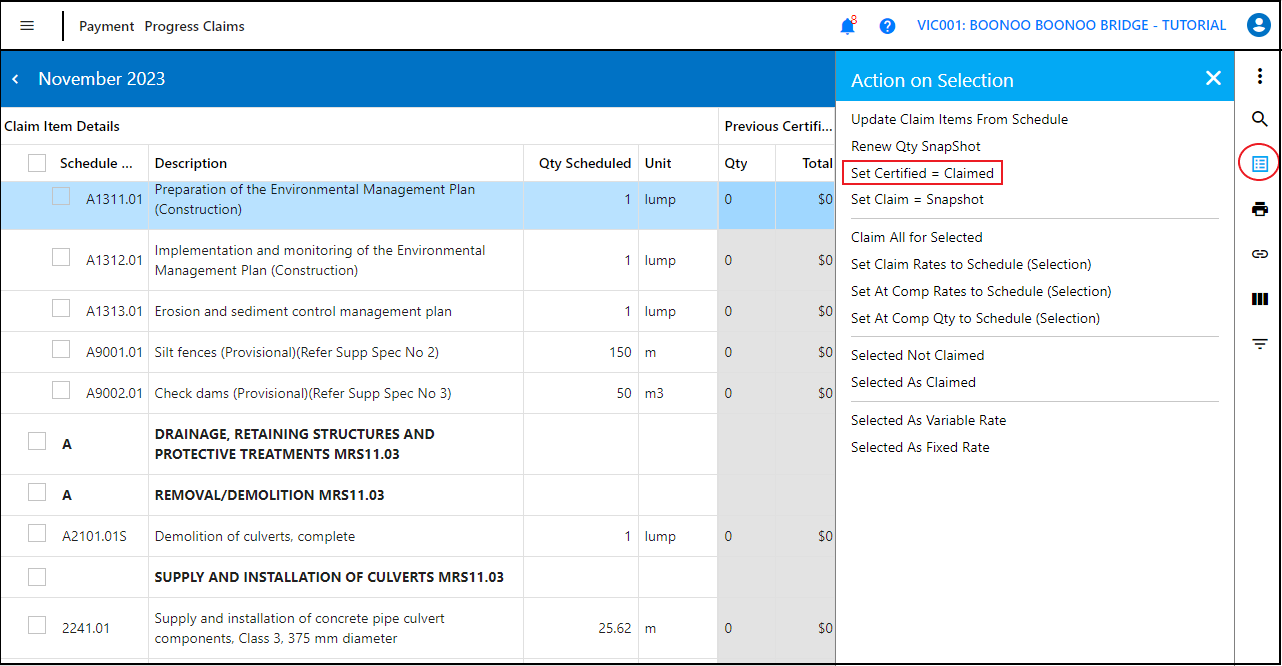Sort by the Qty Scheduled column header
Viewport: 1282px width, 666px height.
(x=585, y=163)
